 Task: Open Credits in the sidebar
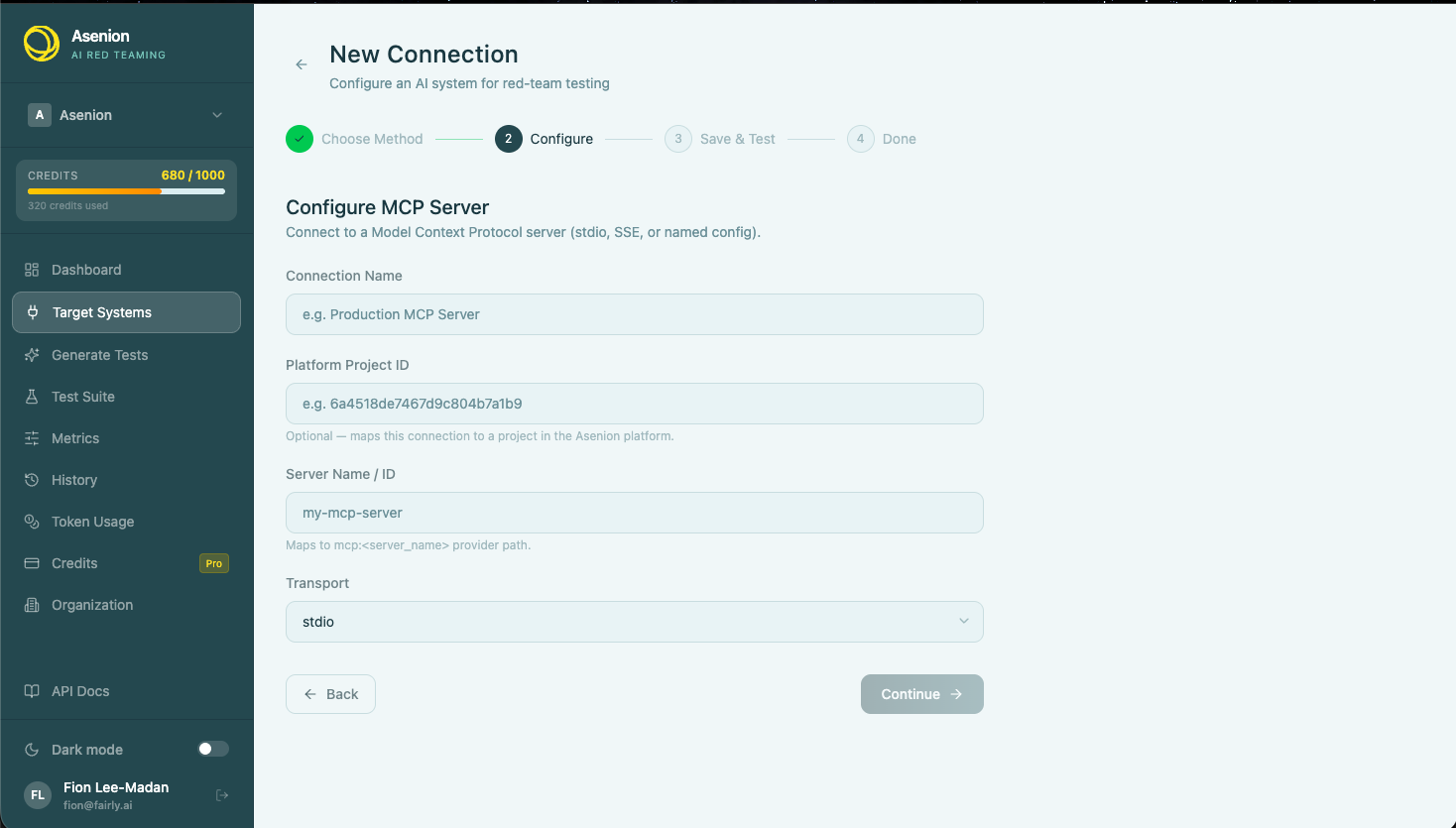(x=126, y=563)
